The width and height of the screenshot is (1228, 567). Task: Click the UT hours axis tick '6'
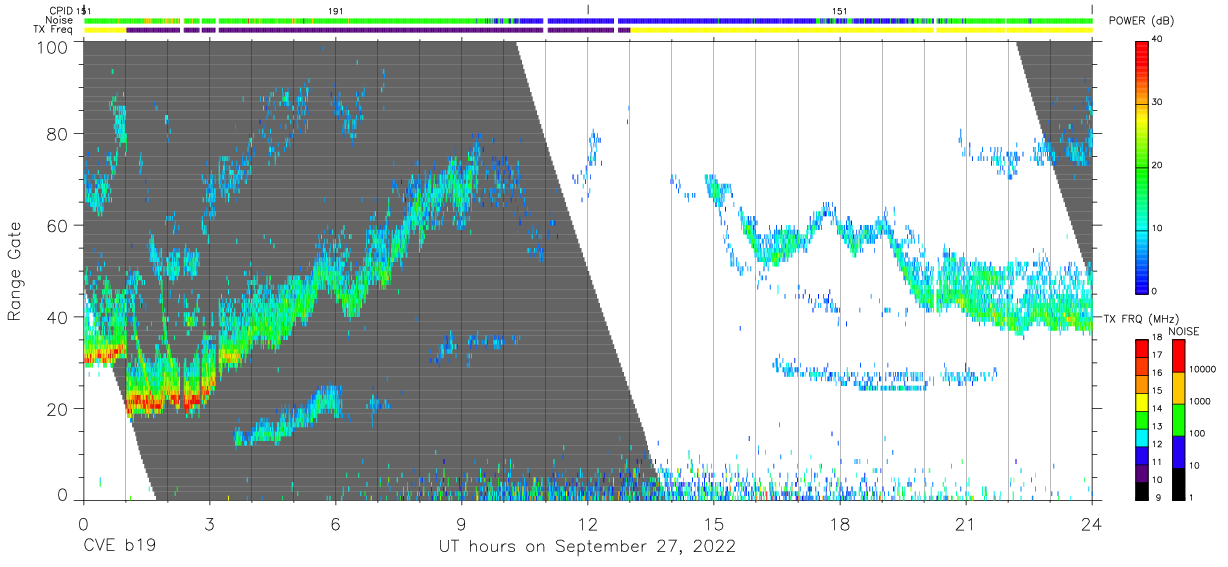[x=335, y=524]
